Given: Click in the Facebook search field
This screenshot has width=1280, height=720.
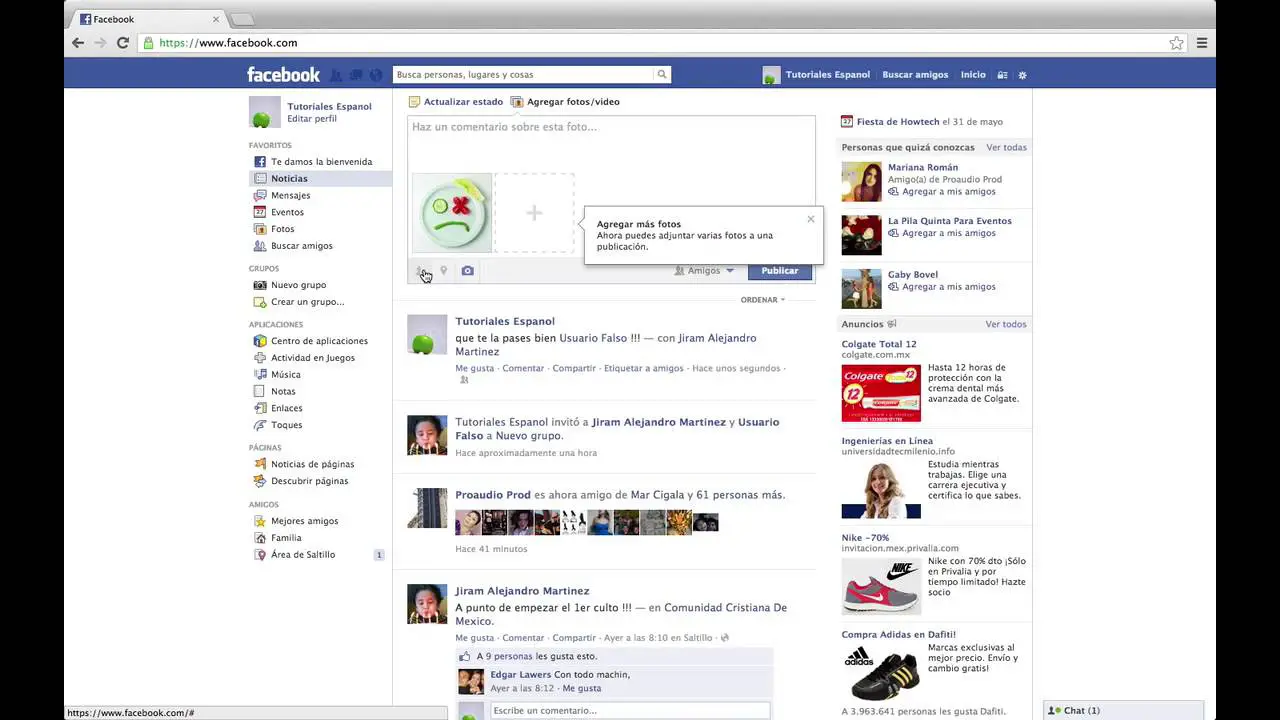Looking at the screenshot, I should pos(524,75).
